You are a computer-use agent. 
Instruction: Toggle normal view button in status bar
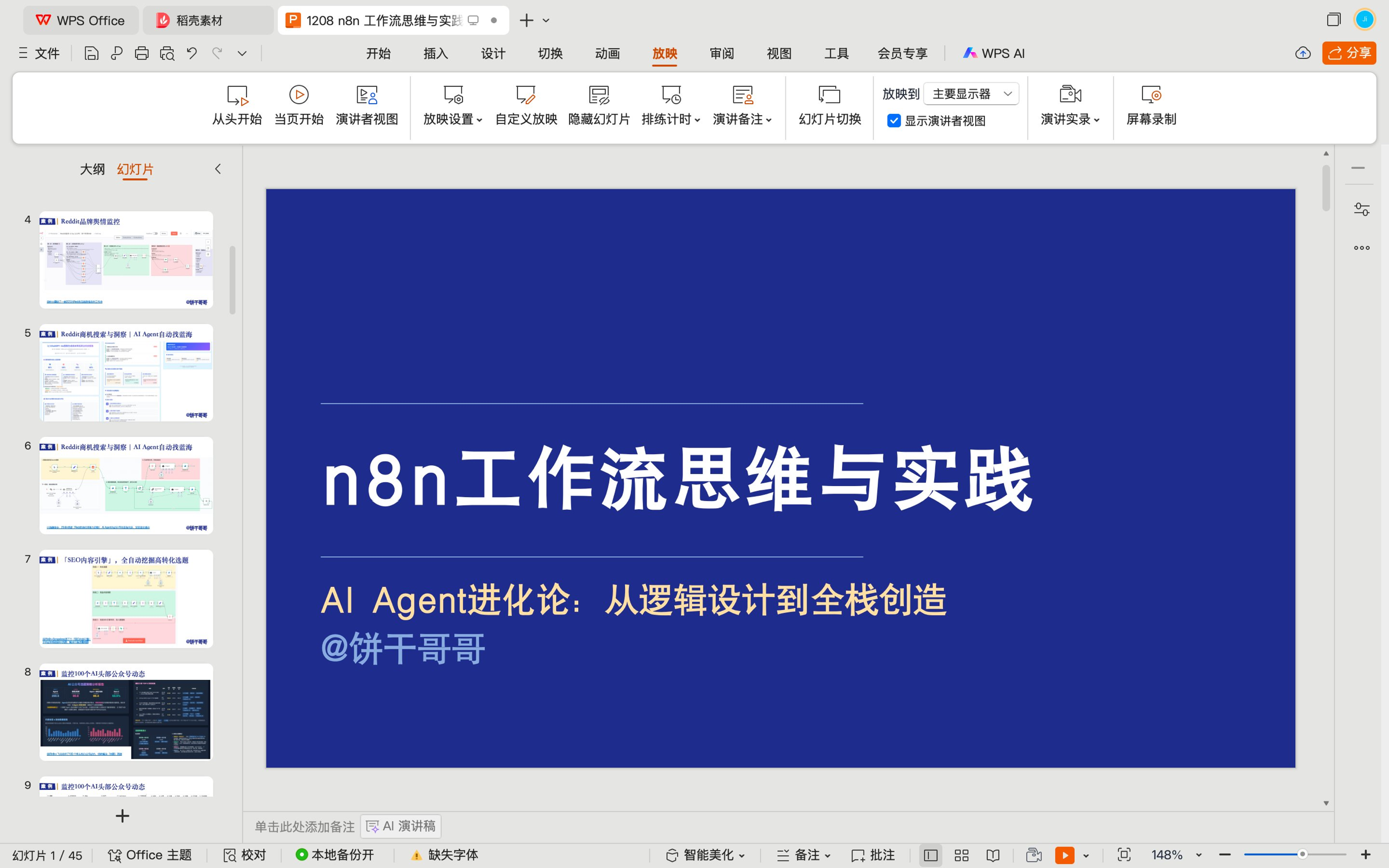click(931, 855)
